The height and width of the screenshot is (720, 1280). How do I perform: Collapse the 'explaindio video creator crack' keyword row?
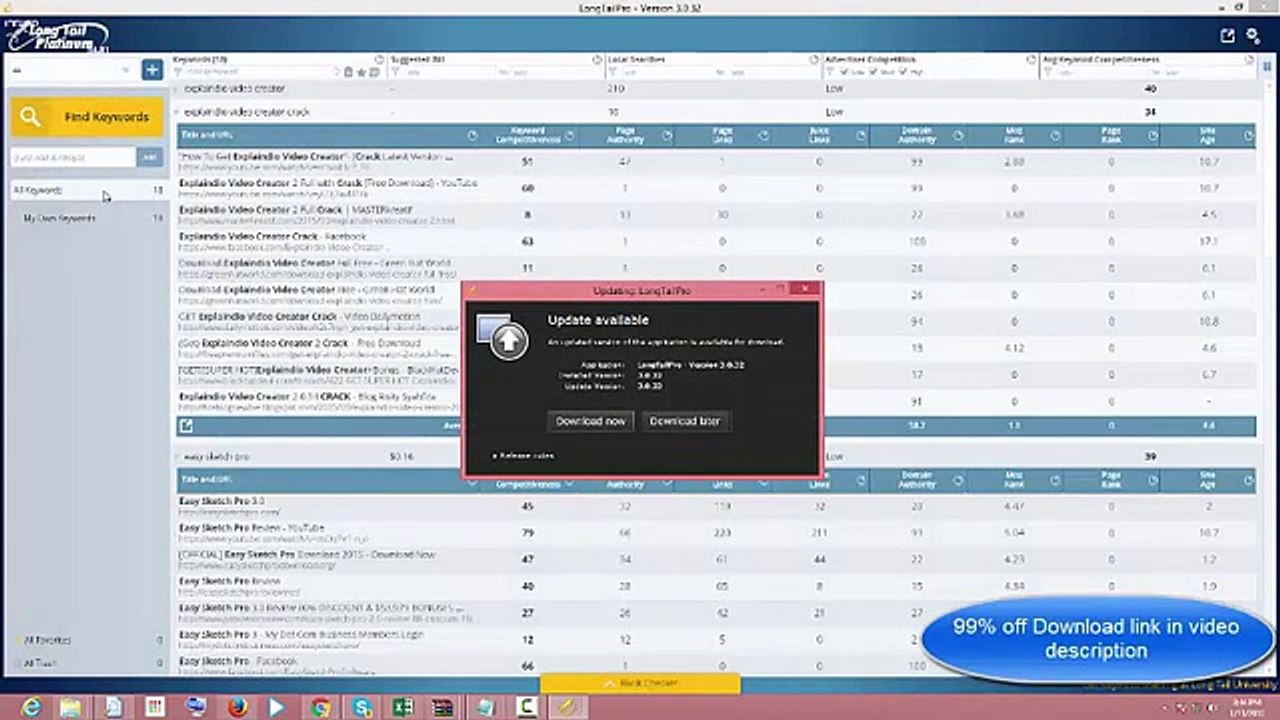click(178, 112)
